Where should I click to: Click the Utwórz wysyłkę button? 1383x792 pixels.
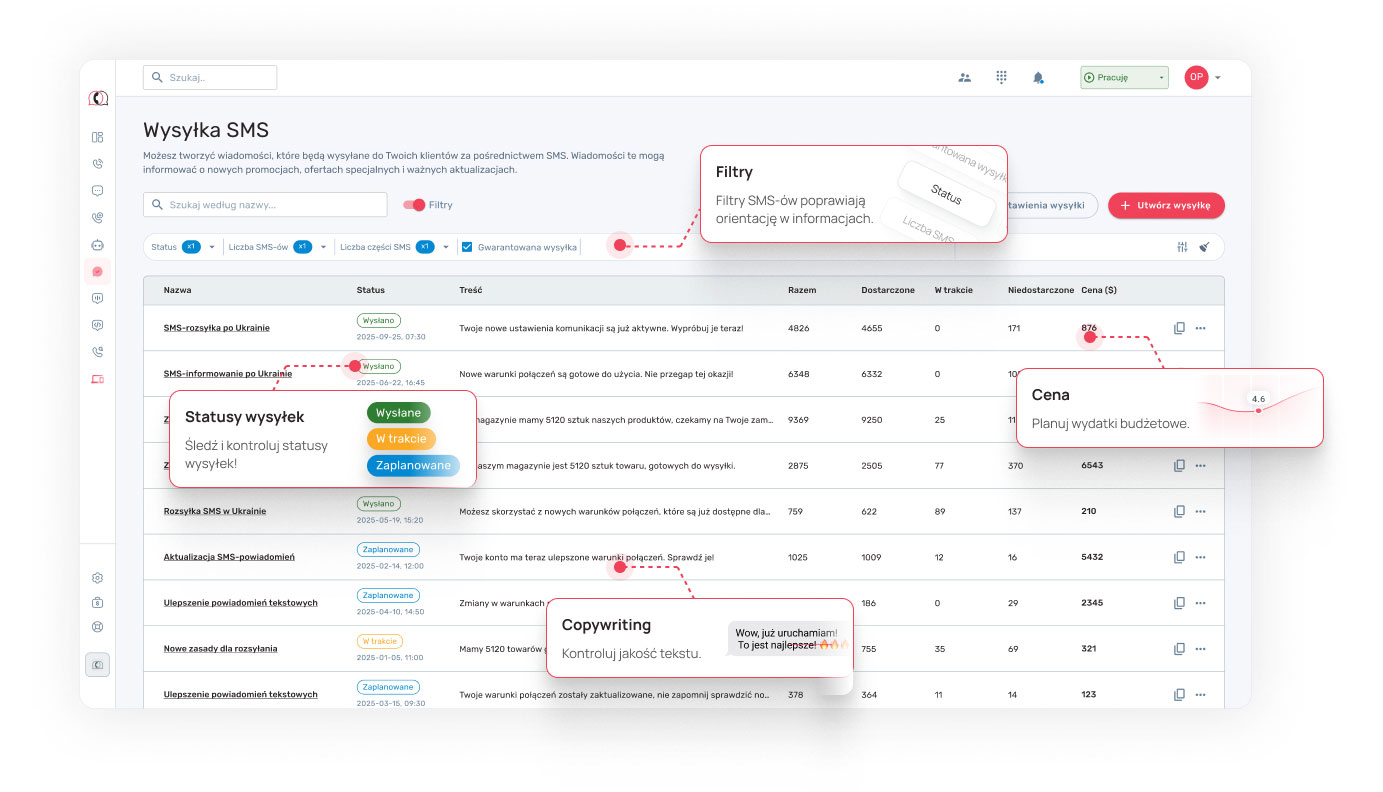[x=1166, y=205]
